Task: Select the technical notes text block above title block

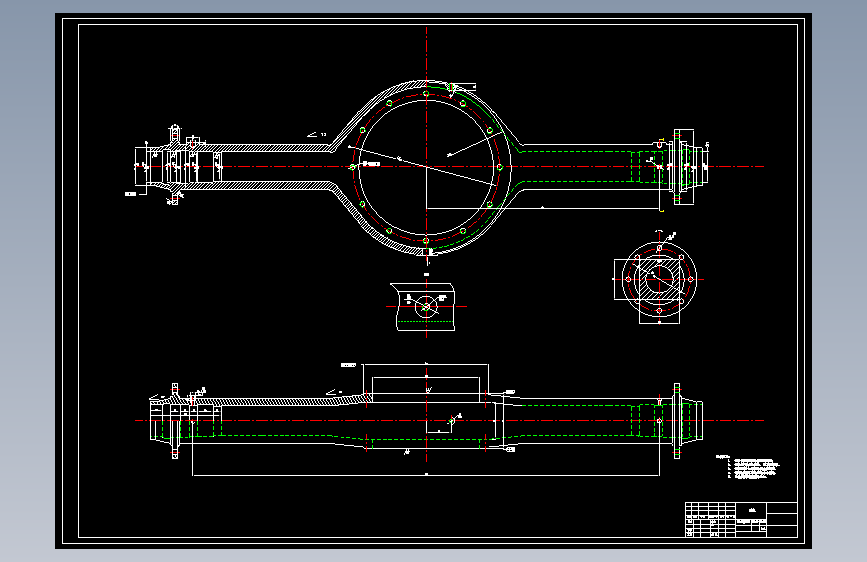Action: pyautogui.click(x=748, y=467)
